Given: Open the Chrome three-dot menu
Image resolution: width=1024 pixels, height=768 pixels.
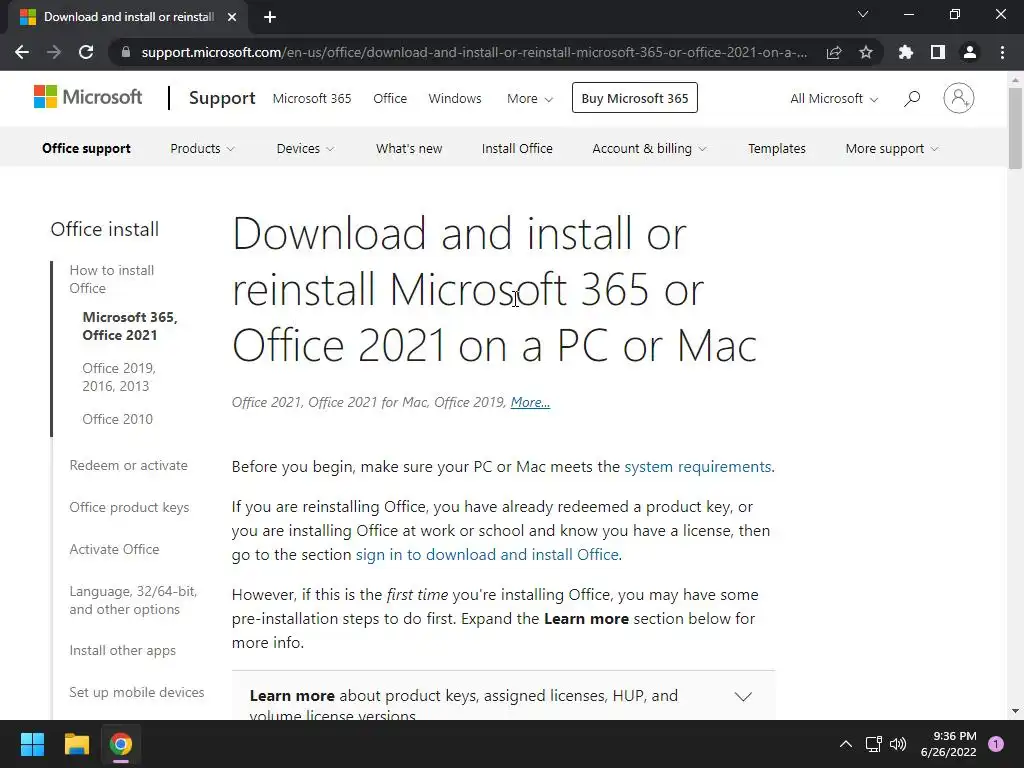Looking at the screenshot, I should 1002,52.
